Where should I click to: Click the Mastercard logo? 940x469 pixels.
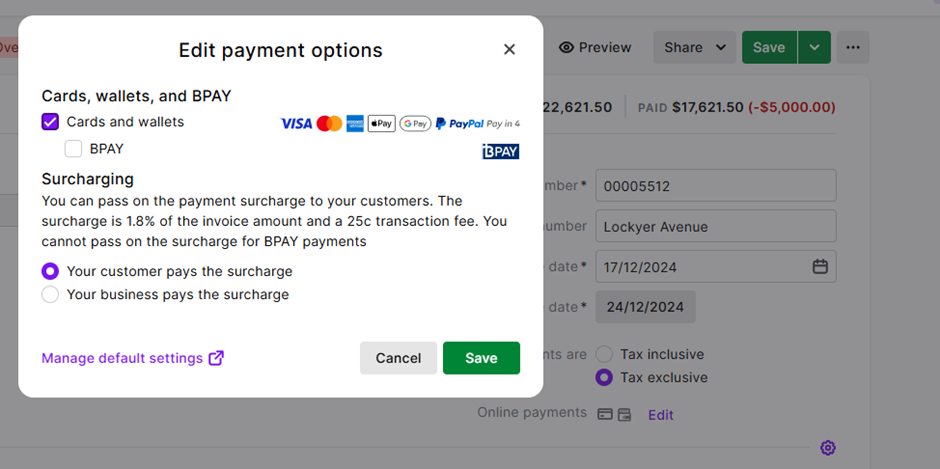[329, 124]
